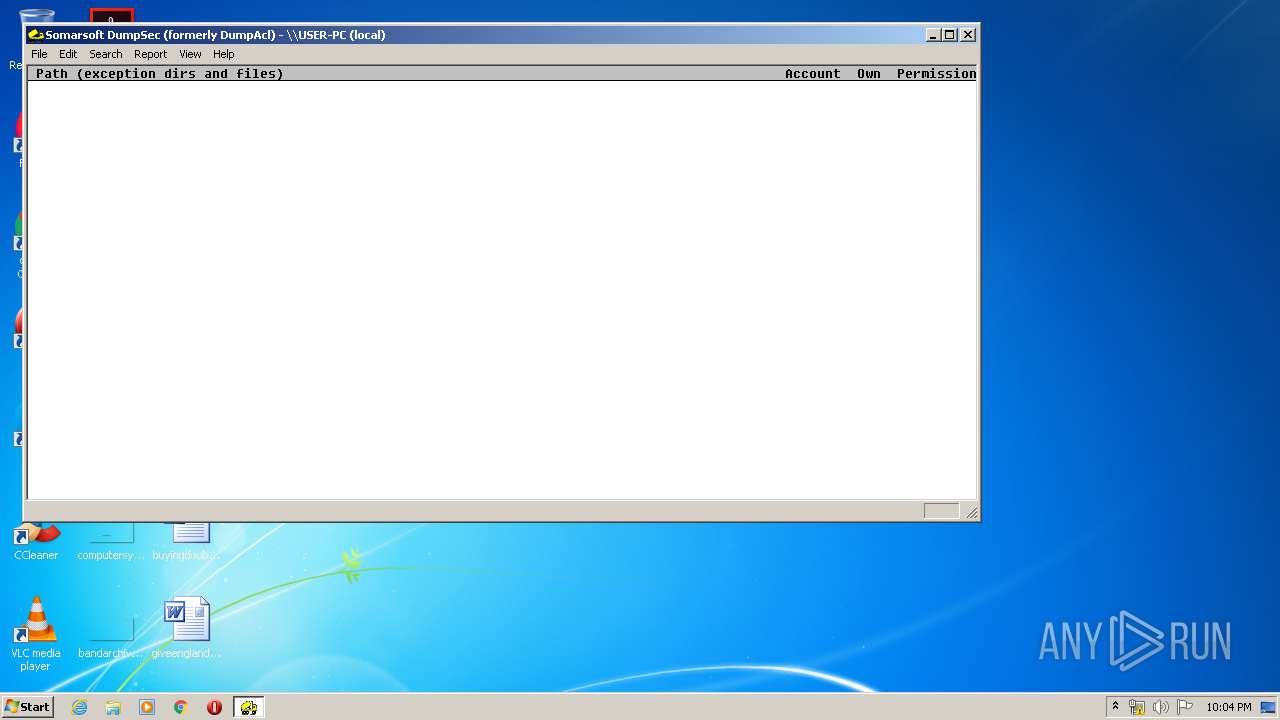Viewport: 1280px width, 720px height.
Task: Select the VLC media player shortcut
Action: 35,634
